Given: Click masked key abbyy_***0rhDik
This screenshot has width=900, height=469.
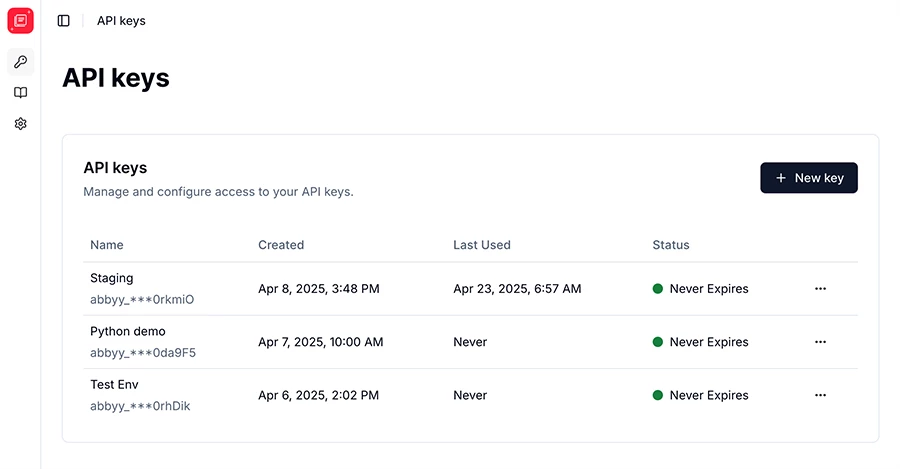Looking at the screenshot, I should click(140, 406).
